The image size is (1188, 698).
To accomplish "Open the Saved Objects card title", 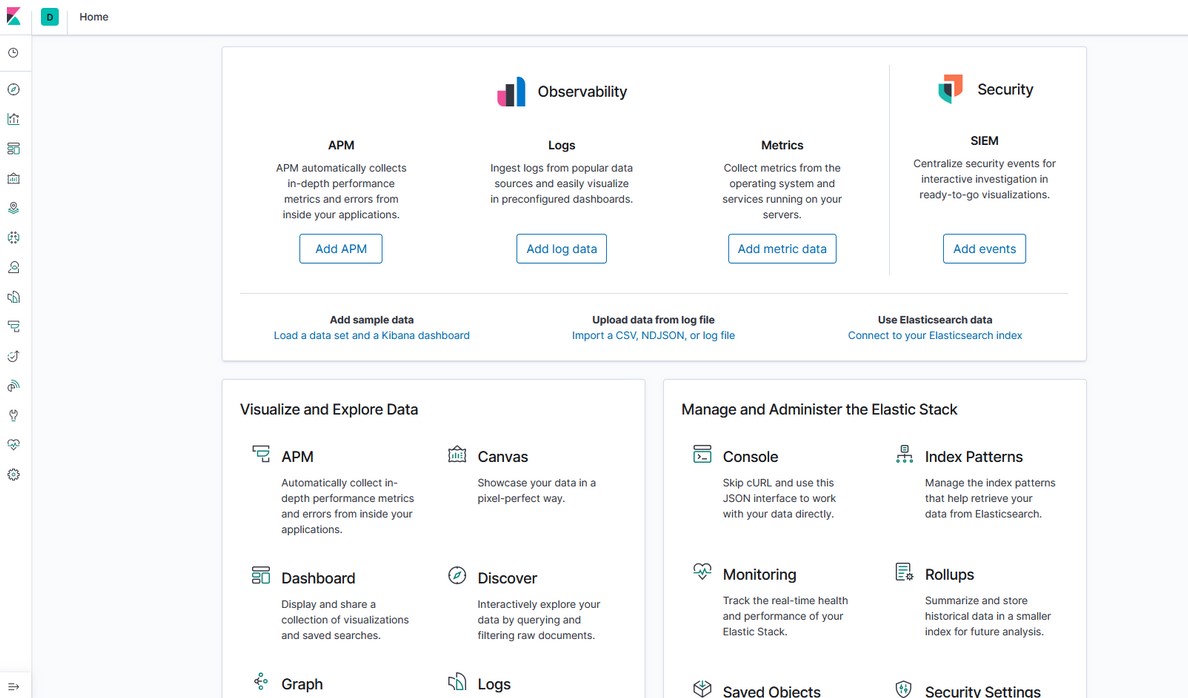I will tap(771, 691).
